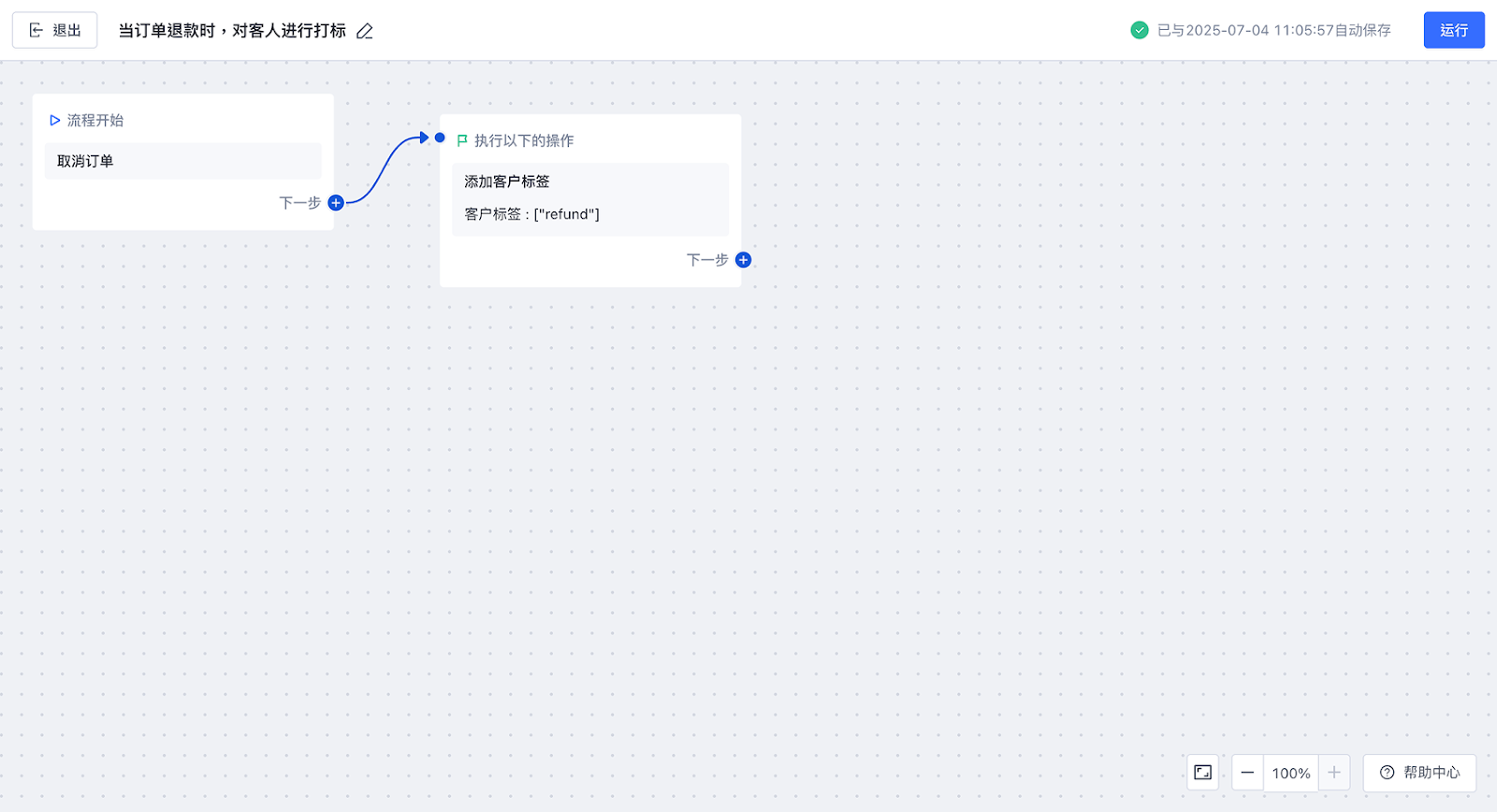Viewport: 1497px width, 812px height.
Task: Click the autosave timestamp text
Action: [1273, 30]
